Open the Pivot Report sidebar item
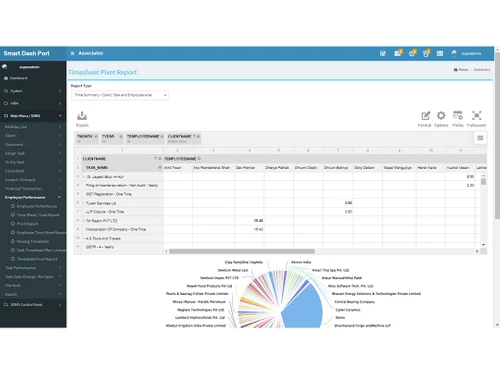The width and height of the screenshot is (500, 375). pyautogui.click(x=27, y=224)
